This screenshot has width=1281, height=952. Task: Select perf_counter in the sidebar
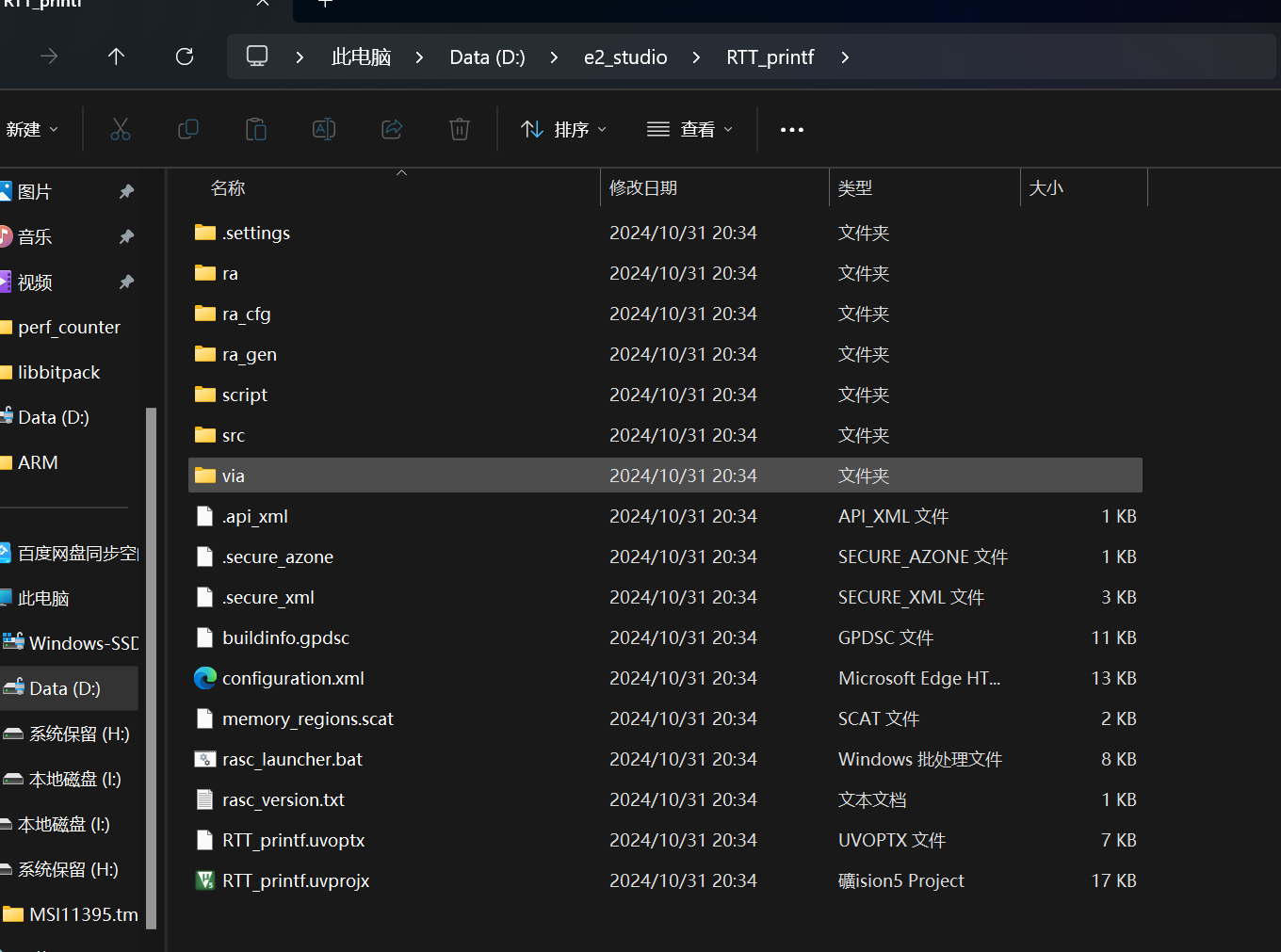pyautogui.click(x=69, y=327)
